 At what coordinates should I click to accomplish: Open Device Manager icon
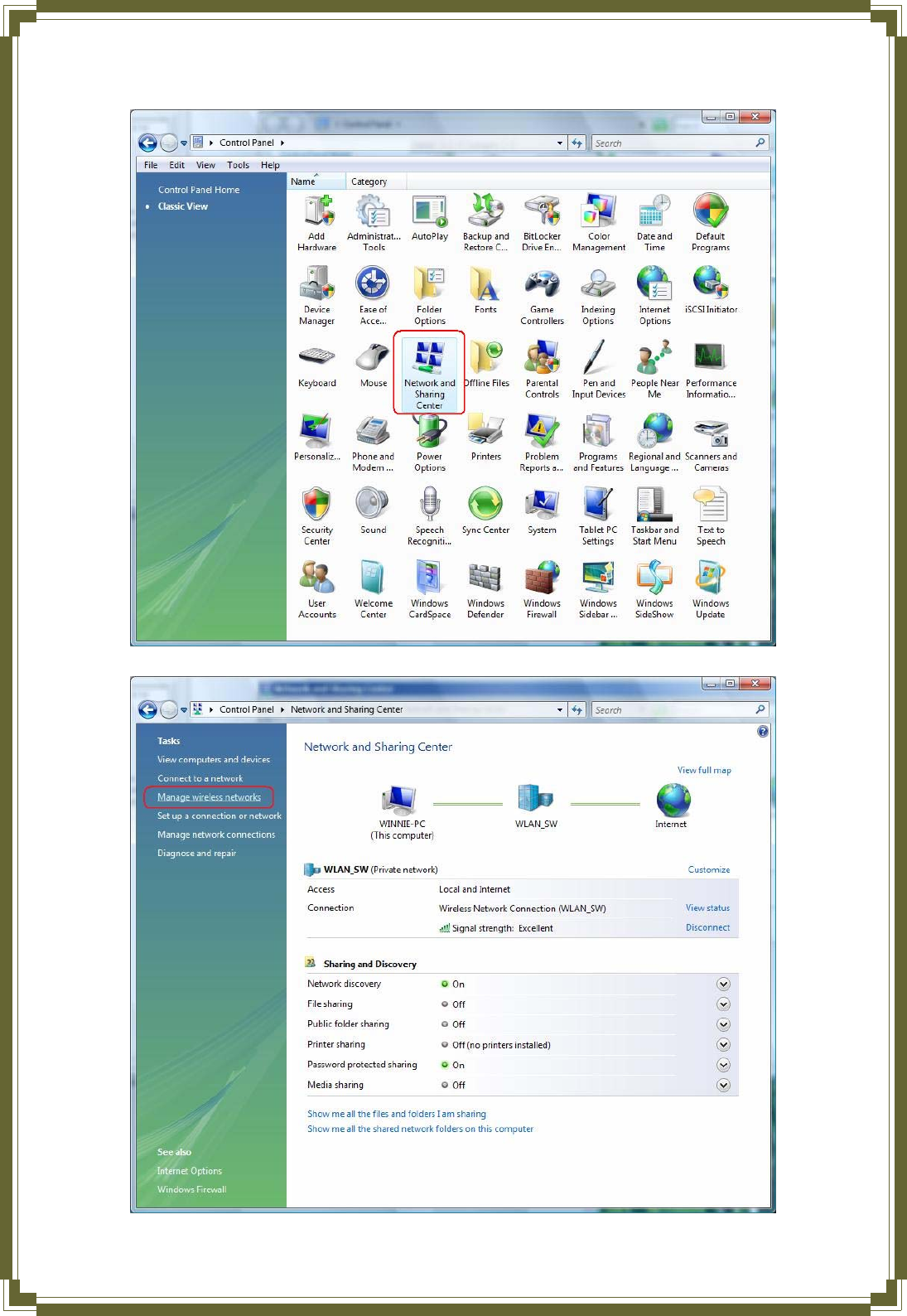coord(317,296)
